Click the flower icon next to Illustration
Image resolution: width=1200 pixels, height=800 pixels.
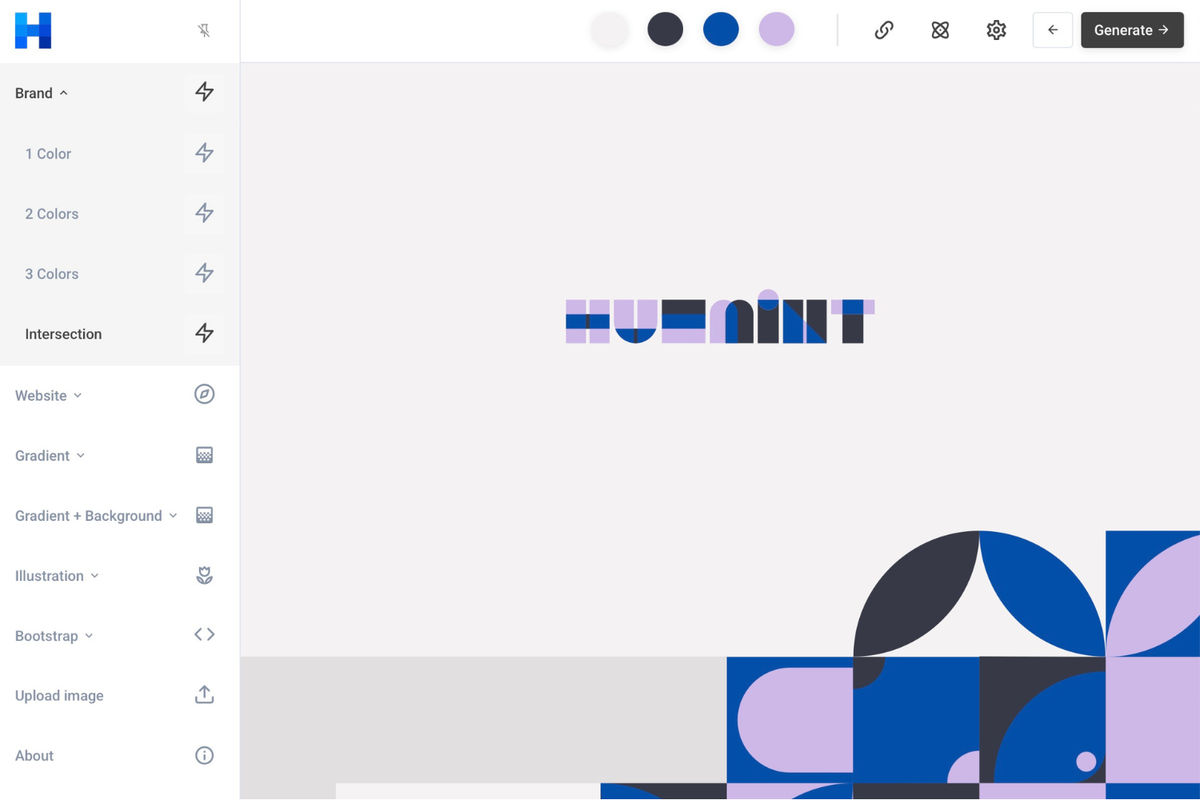tap(204, 575)
